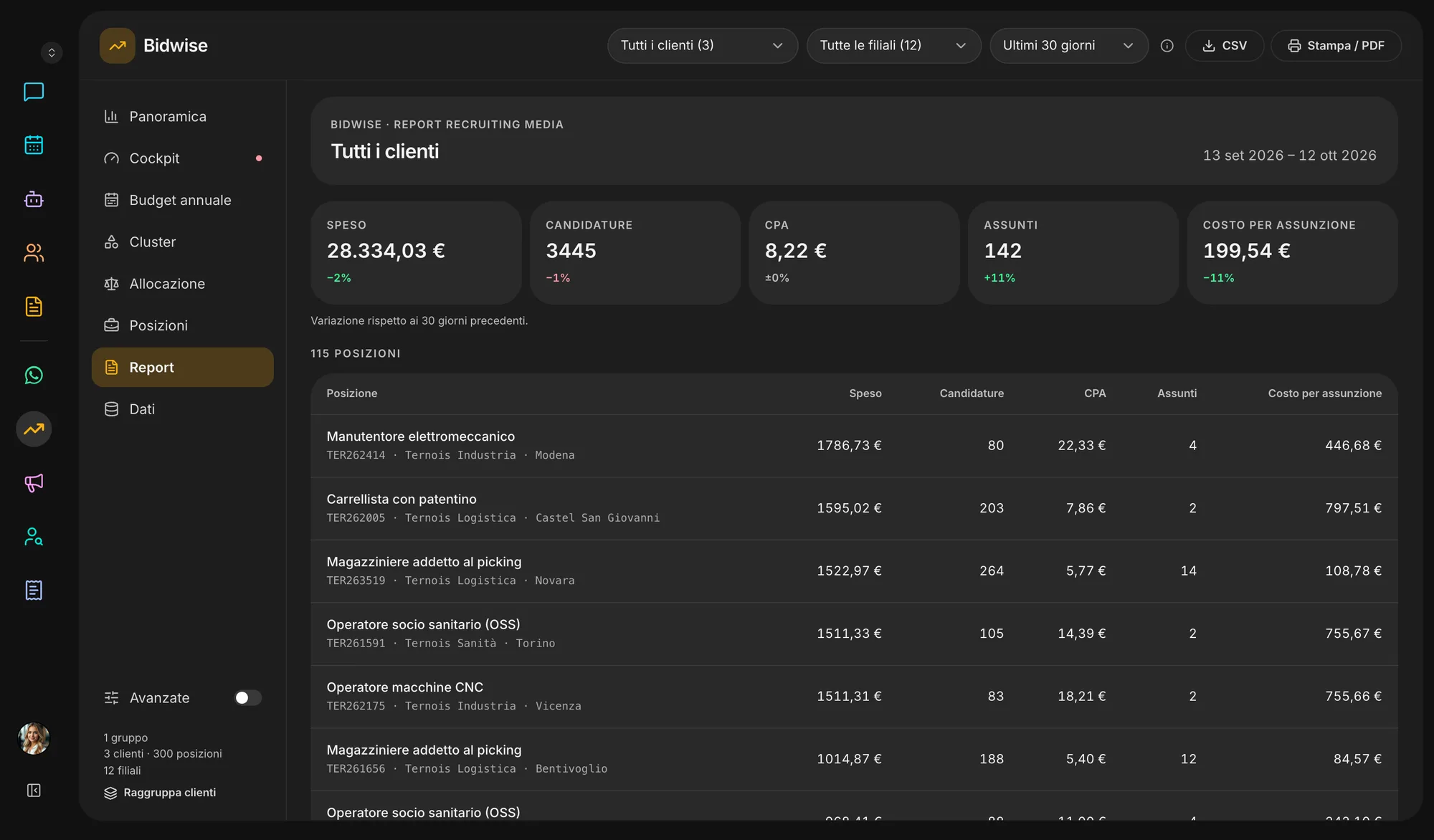Click Raggruppa clienti link
Image resolution: width=1434 pixels, height=840 pixels.
pos(160,793)
